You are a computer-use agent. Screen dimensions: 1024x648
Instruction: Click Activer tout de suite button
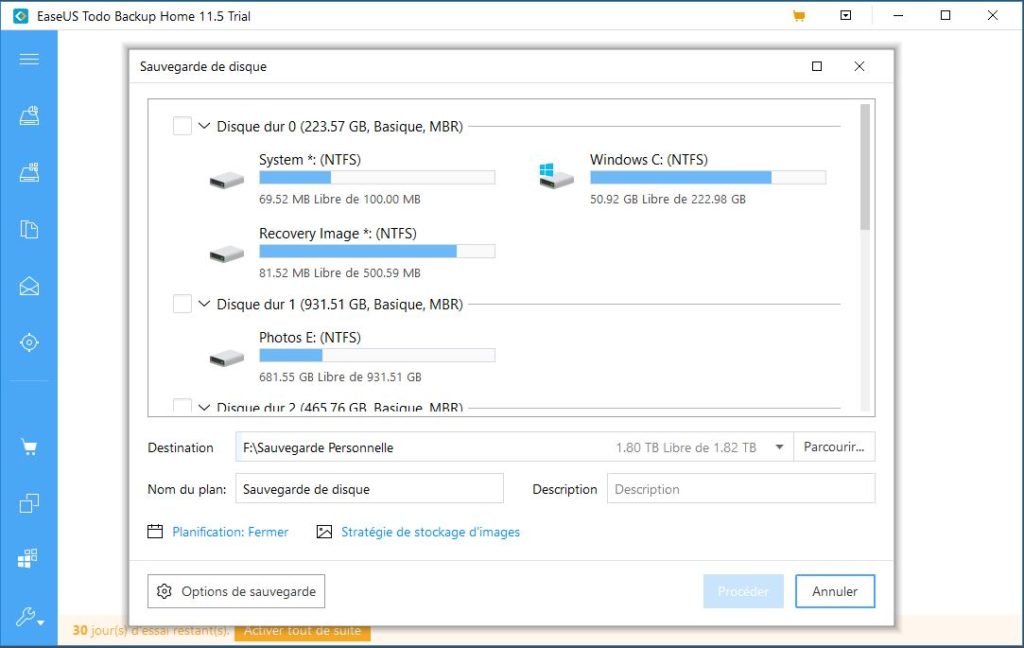click(302, 631)
